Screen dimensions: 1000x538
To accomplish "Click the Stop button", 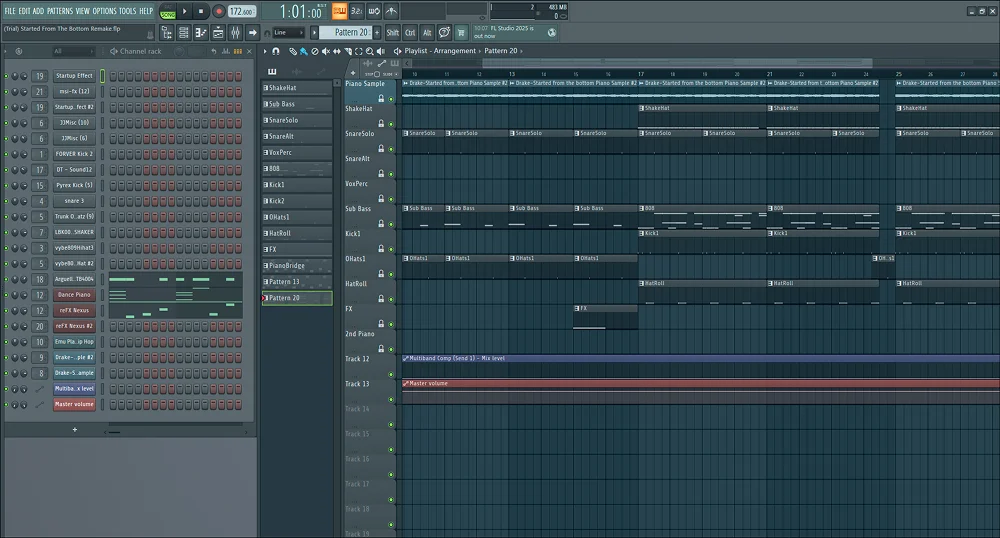I will [201, 11].
